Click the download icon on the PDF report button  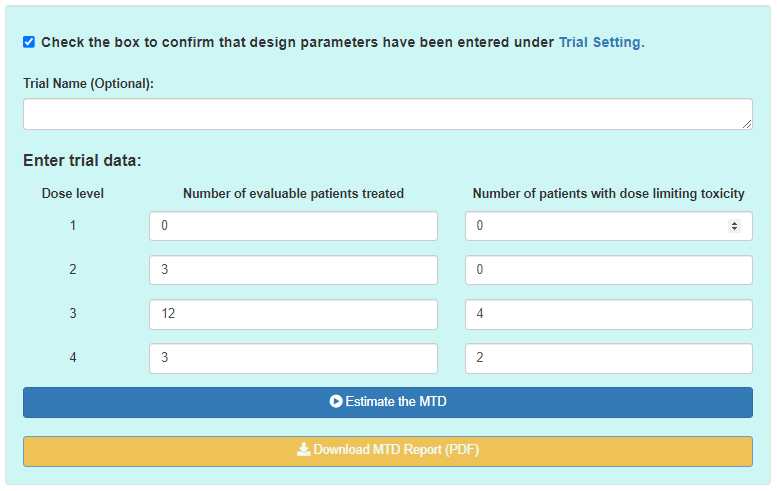[x=304, y=450]
